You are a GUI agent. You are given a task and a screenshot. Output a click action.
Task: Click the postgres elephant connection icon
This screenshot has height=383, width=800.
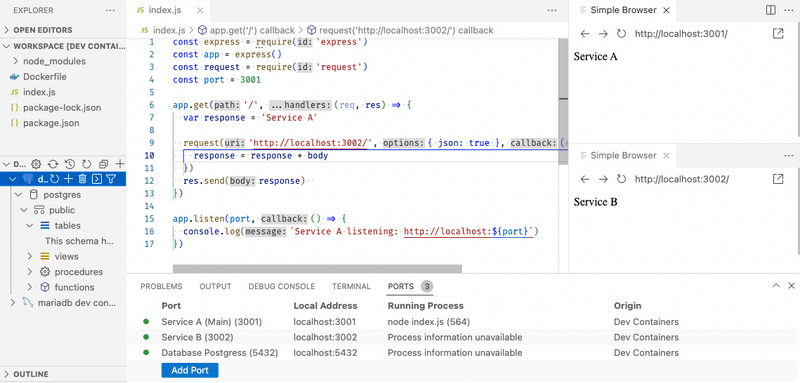click(x=29, y=179)
